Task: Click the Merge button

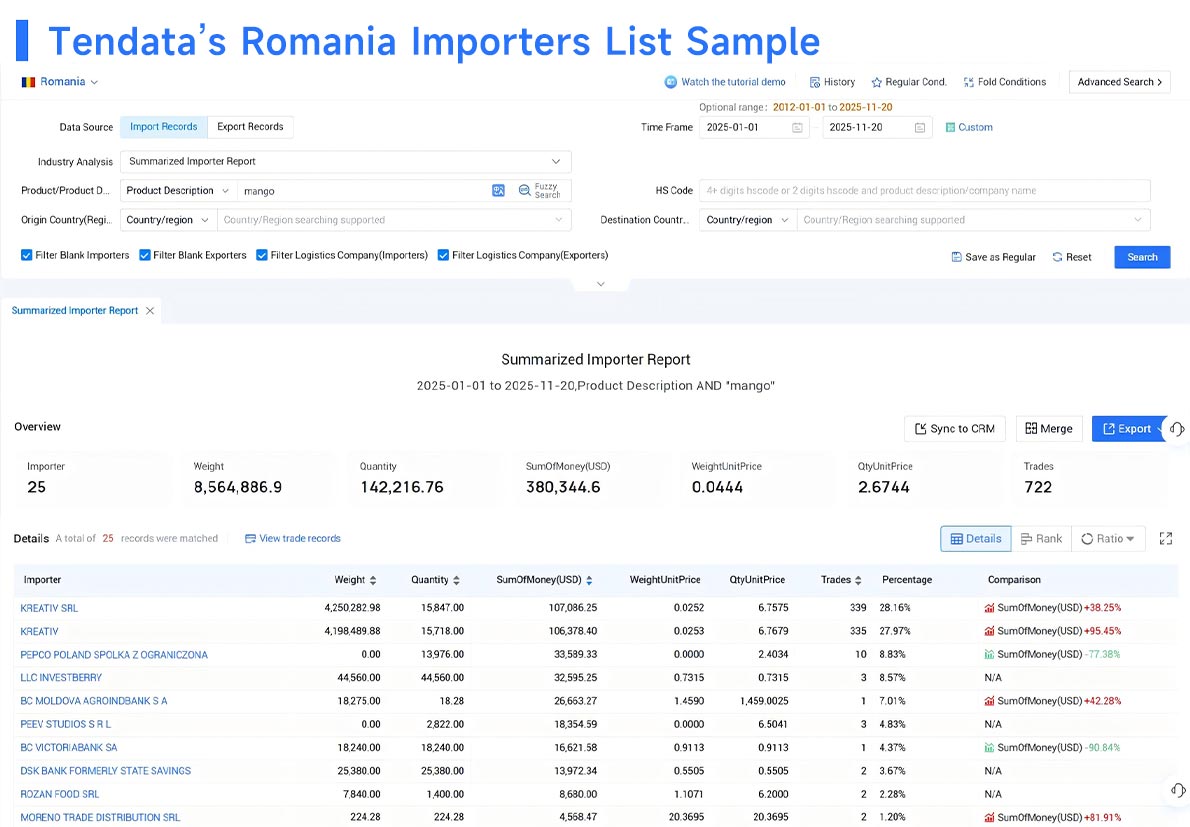Action: [x=1049, y=429]
